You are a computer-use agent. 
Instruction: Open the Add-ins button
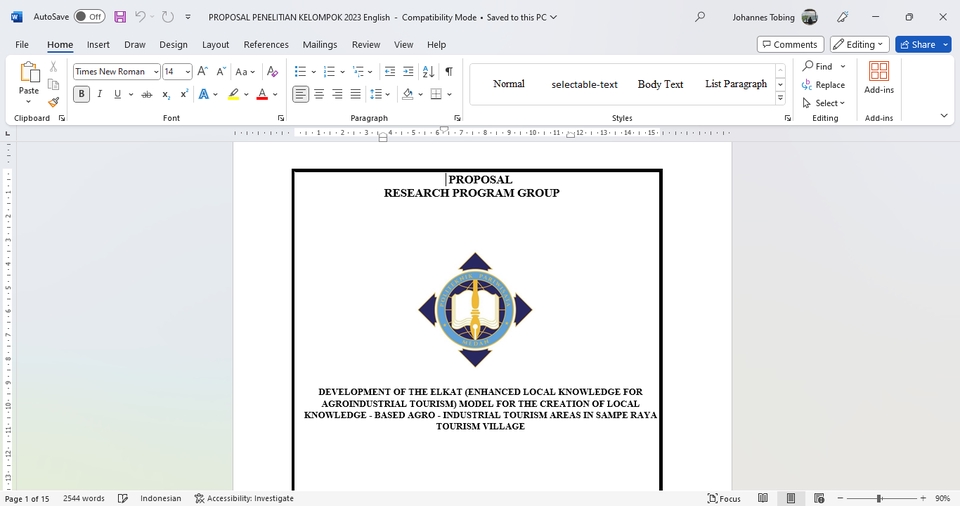879,78
